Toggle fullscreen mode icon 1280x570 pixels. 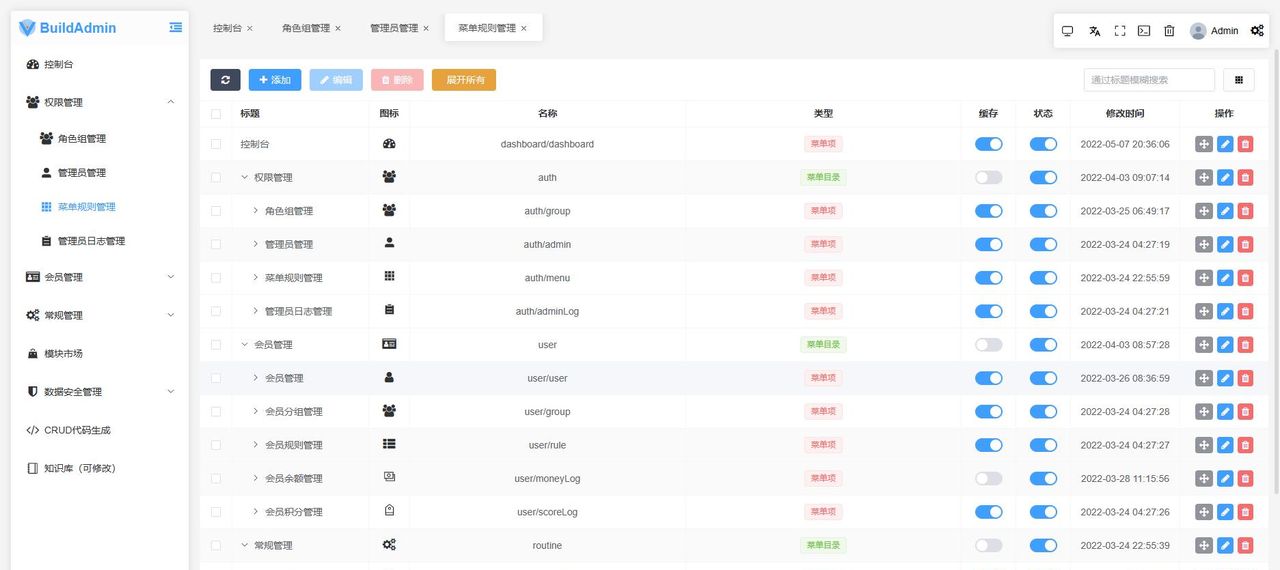1120,31
